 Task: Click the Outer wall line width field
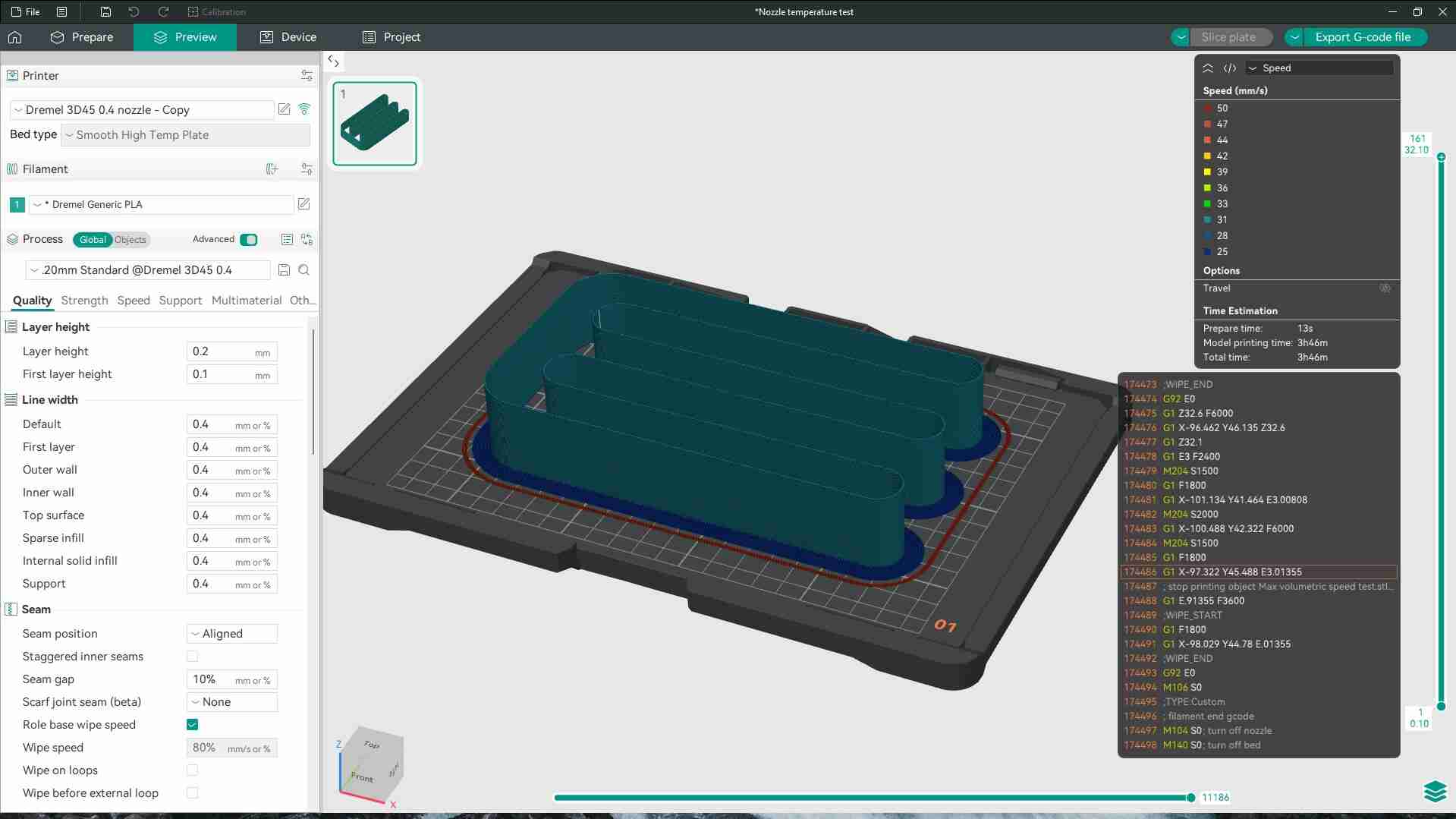(x=232, y=470)
